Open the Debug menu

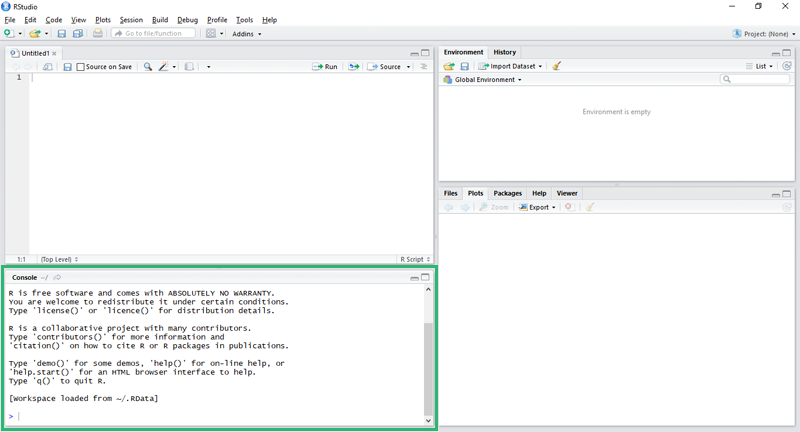[187, 20]
